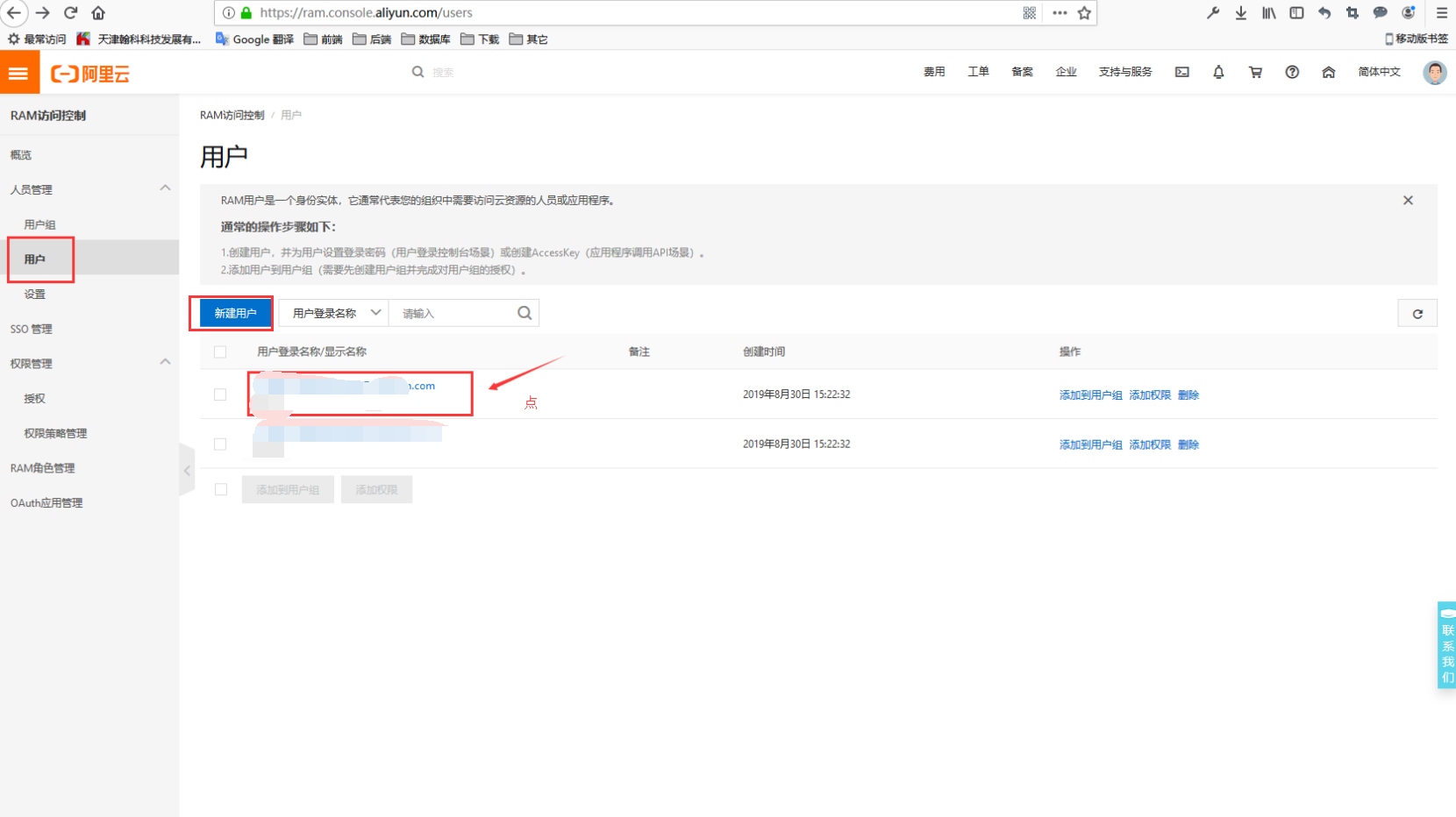Open the Cloud Shell terminal icon

[x=1182, y=72]
